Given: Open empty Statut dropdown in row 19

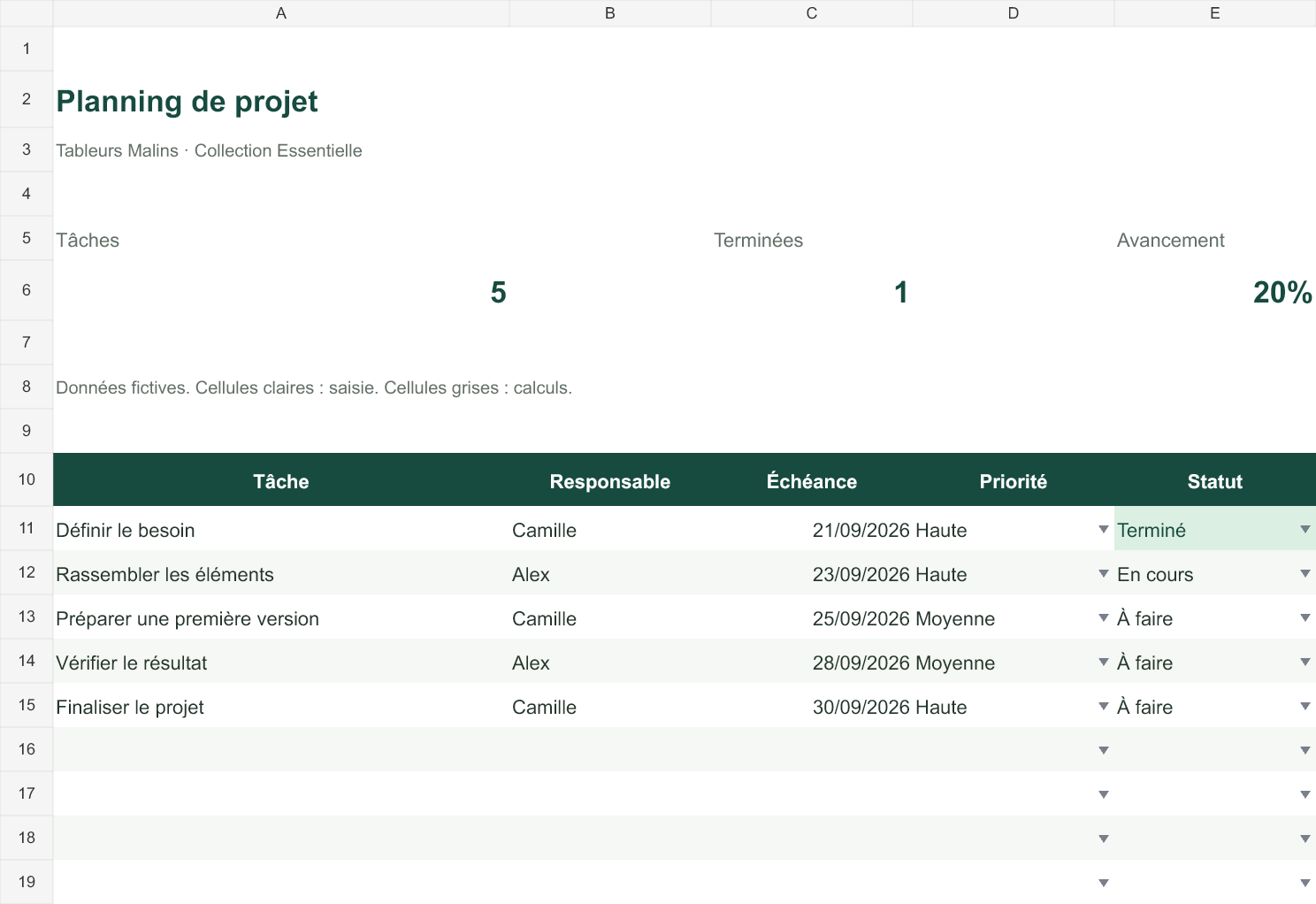Looking at the screenshot, I should 1305,883.
